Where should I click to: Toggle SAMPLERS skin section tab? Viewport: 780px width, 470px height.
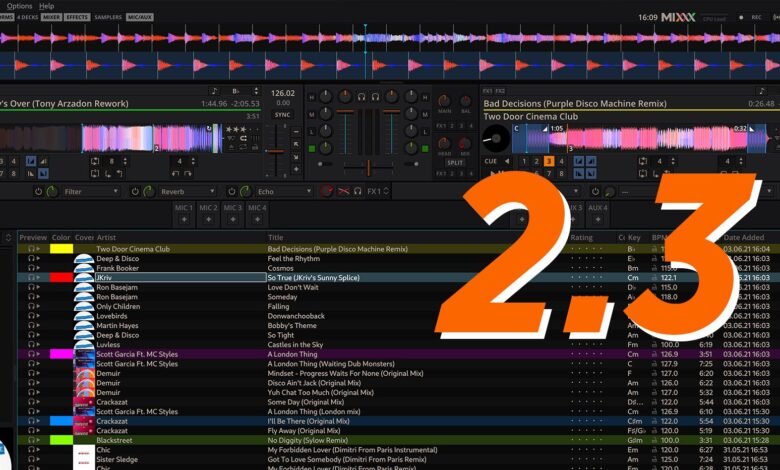click(x=108, y=17)
